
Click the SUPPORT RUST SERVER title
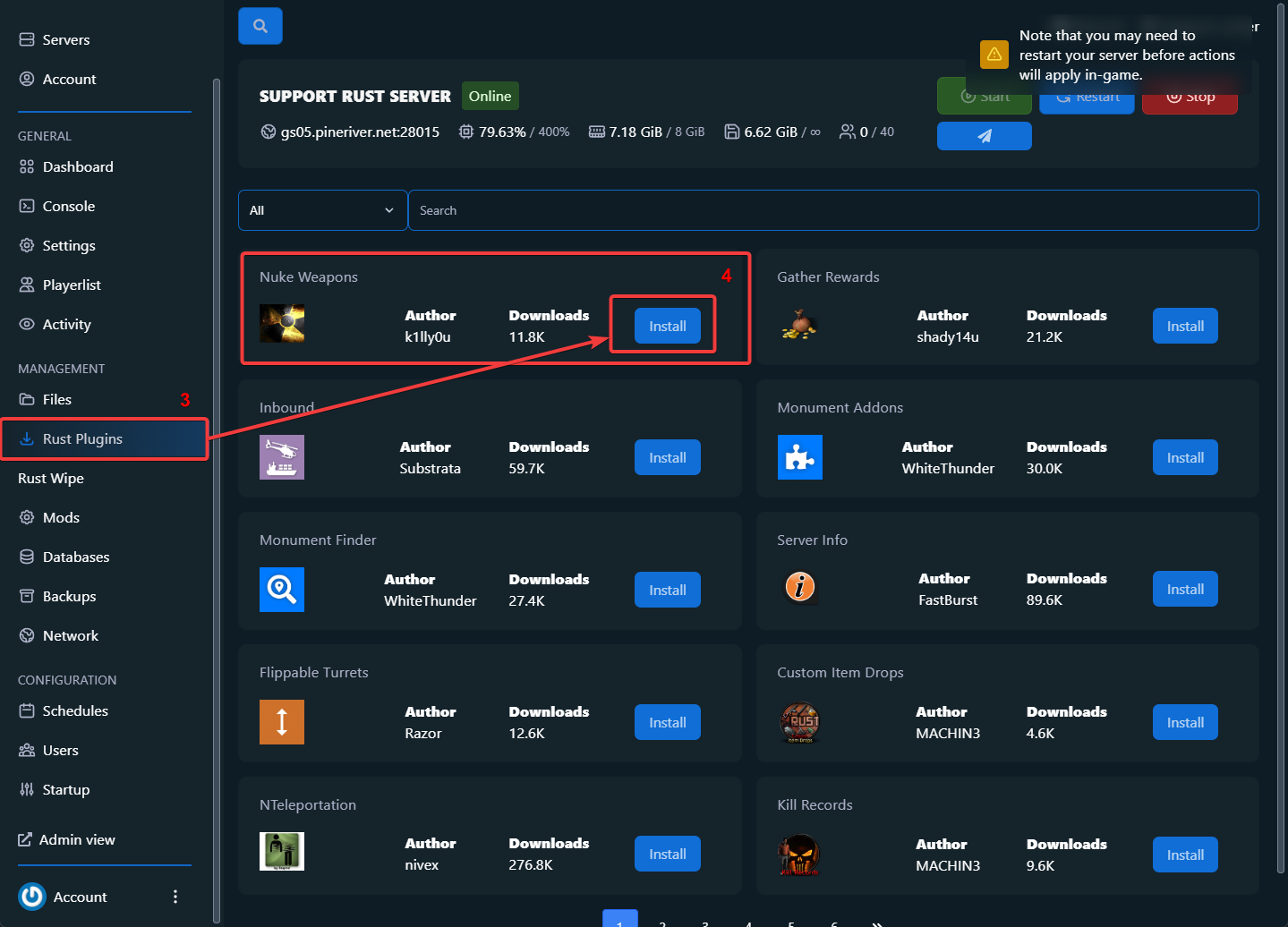pyautogui.click(x=355, y=96)
